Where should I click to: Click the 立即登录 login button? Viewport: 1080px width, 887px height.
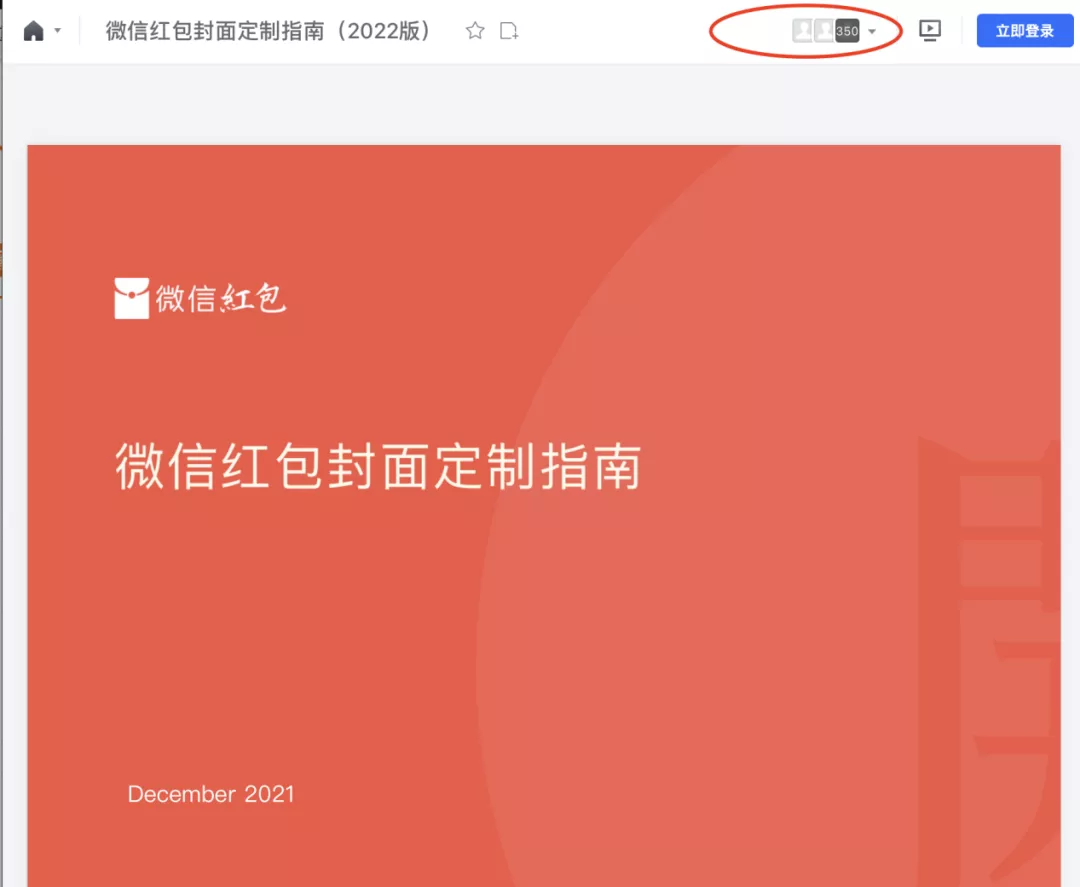point(1024,31)
